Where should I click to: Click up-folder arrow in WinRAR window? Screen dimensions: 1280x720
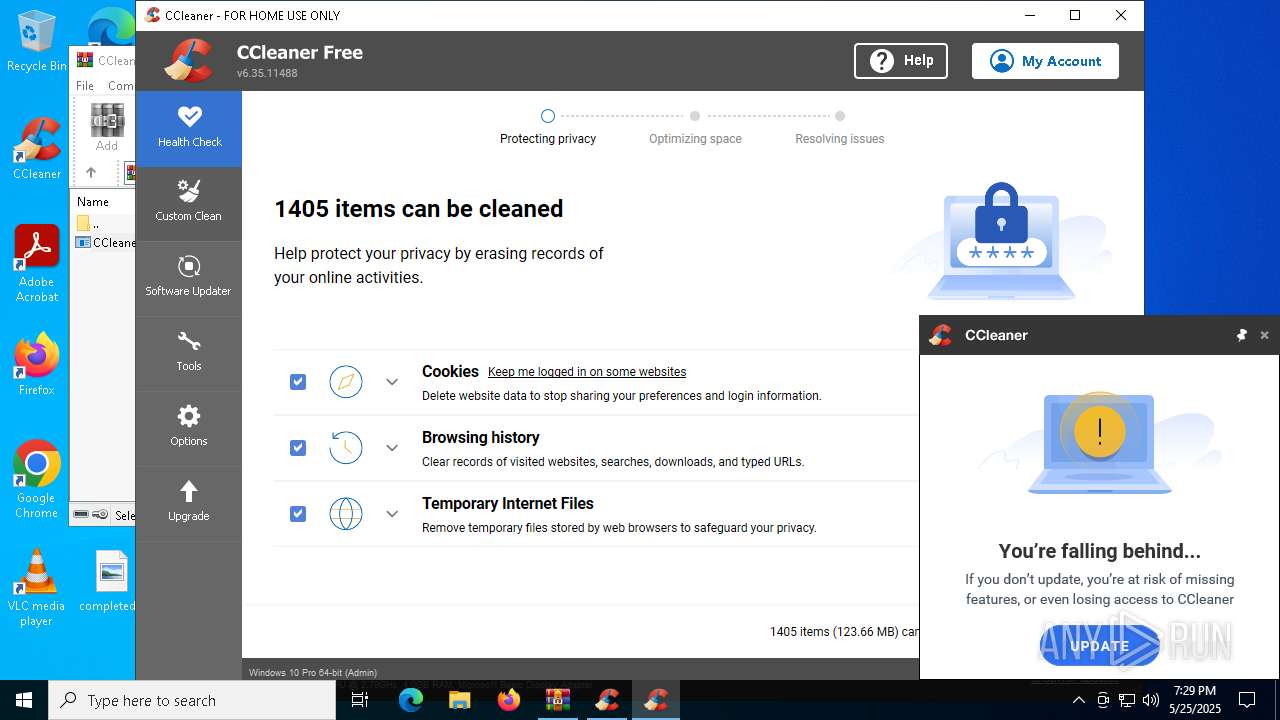[x=91, y=173]
